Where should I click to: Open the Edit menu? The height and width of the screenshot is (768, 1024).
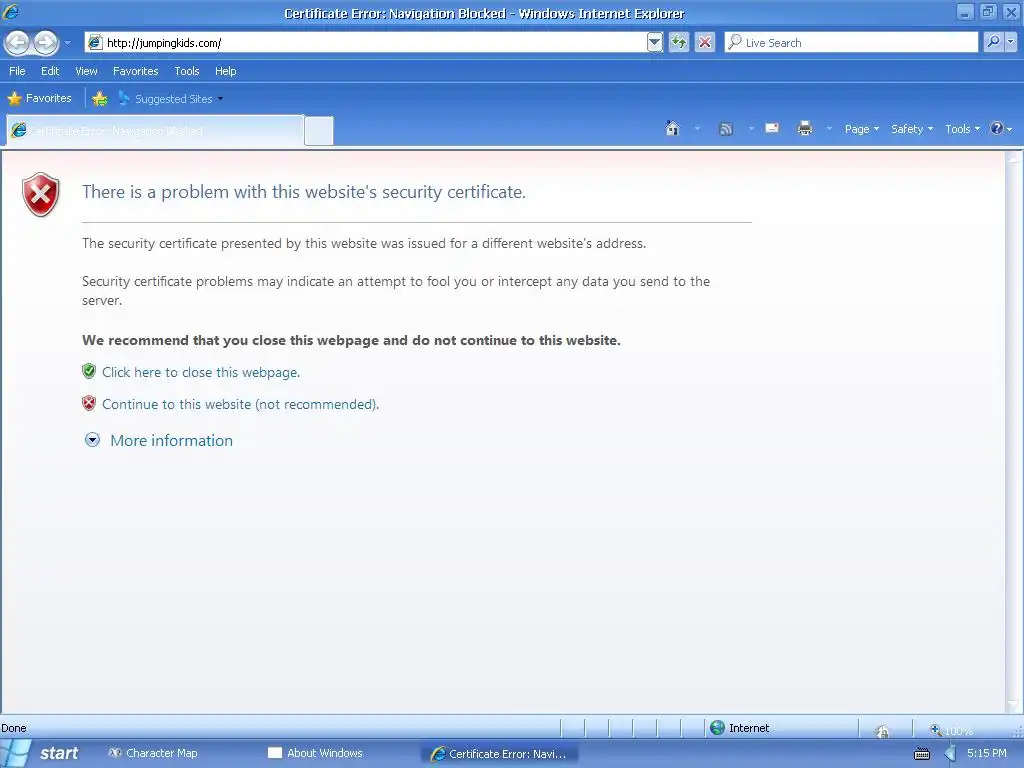(50, 71)
